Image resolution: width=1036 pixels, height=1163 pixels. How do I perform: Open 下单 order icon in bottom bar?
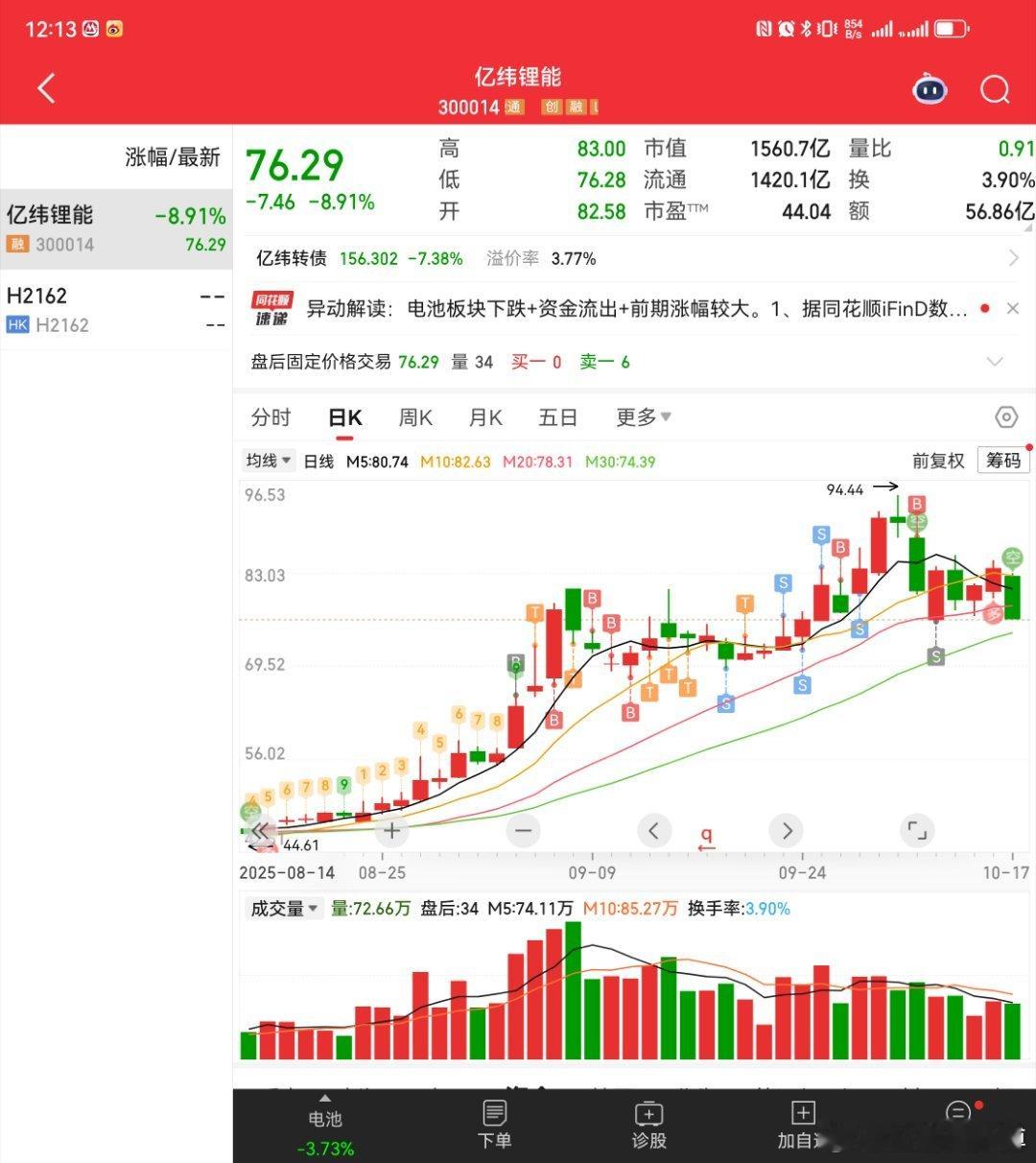pos(495,1125)
